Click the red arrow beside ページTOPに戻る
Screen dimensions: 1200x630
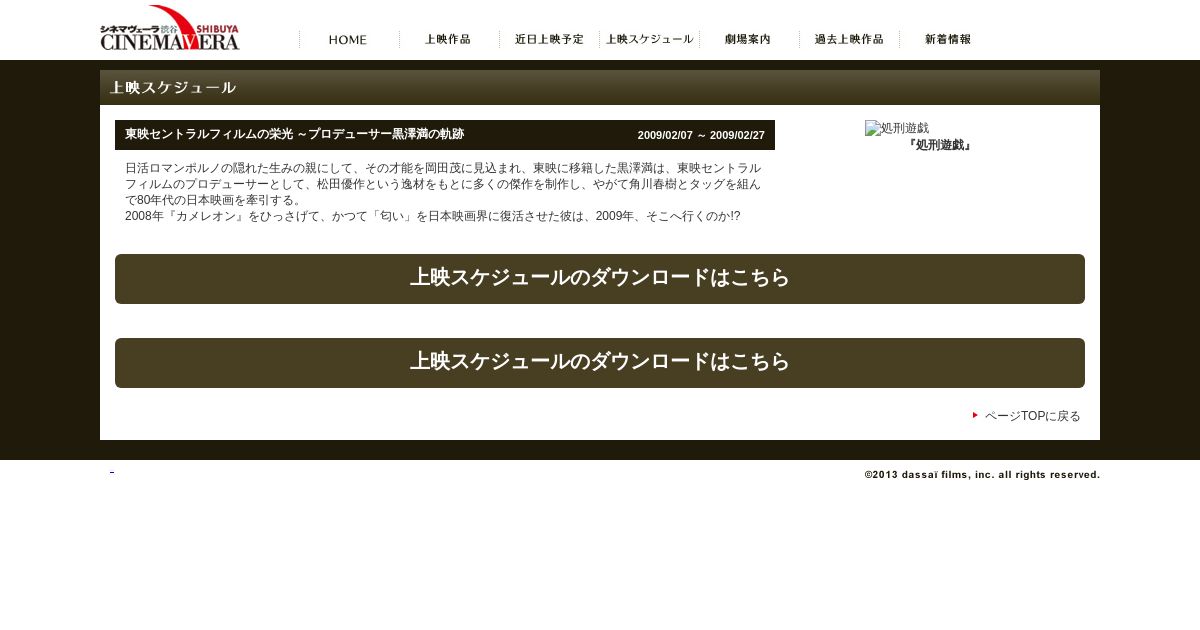click(x=975, y=415)
